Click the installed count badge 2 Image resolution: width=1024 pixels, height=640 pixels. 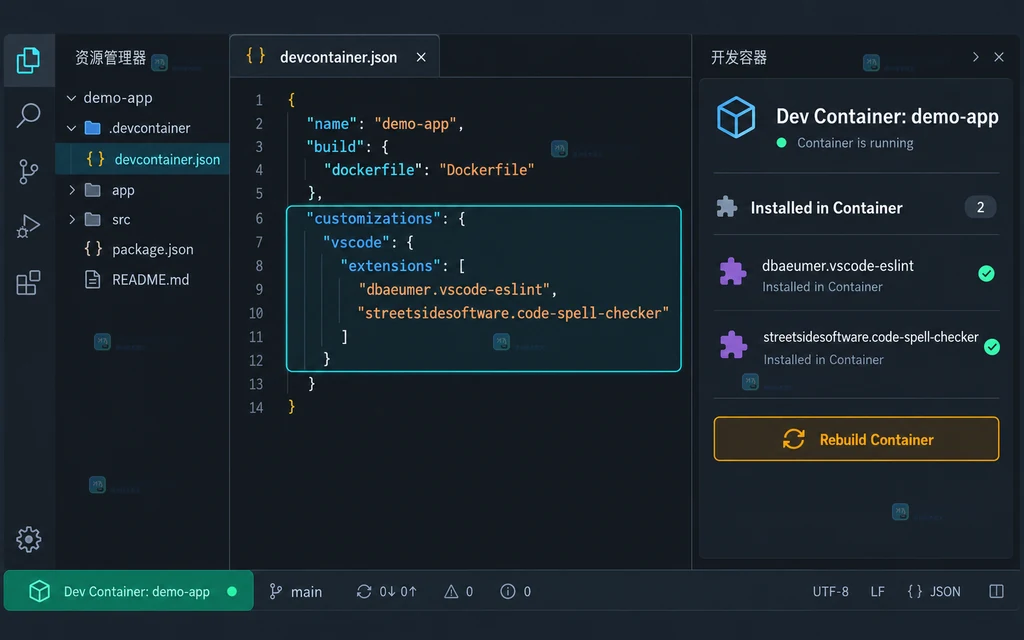point(980,207)
